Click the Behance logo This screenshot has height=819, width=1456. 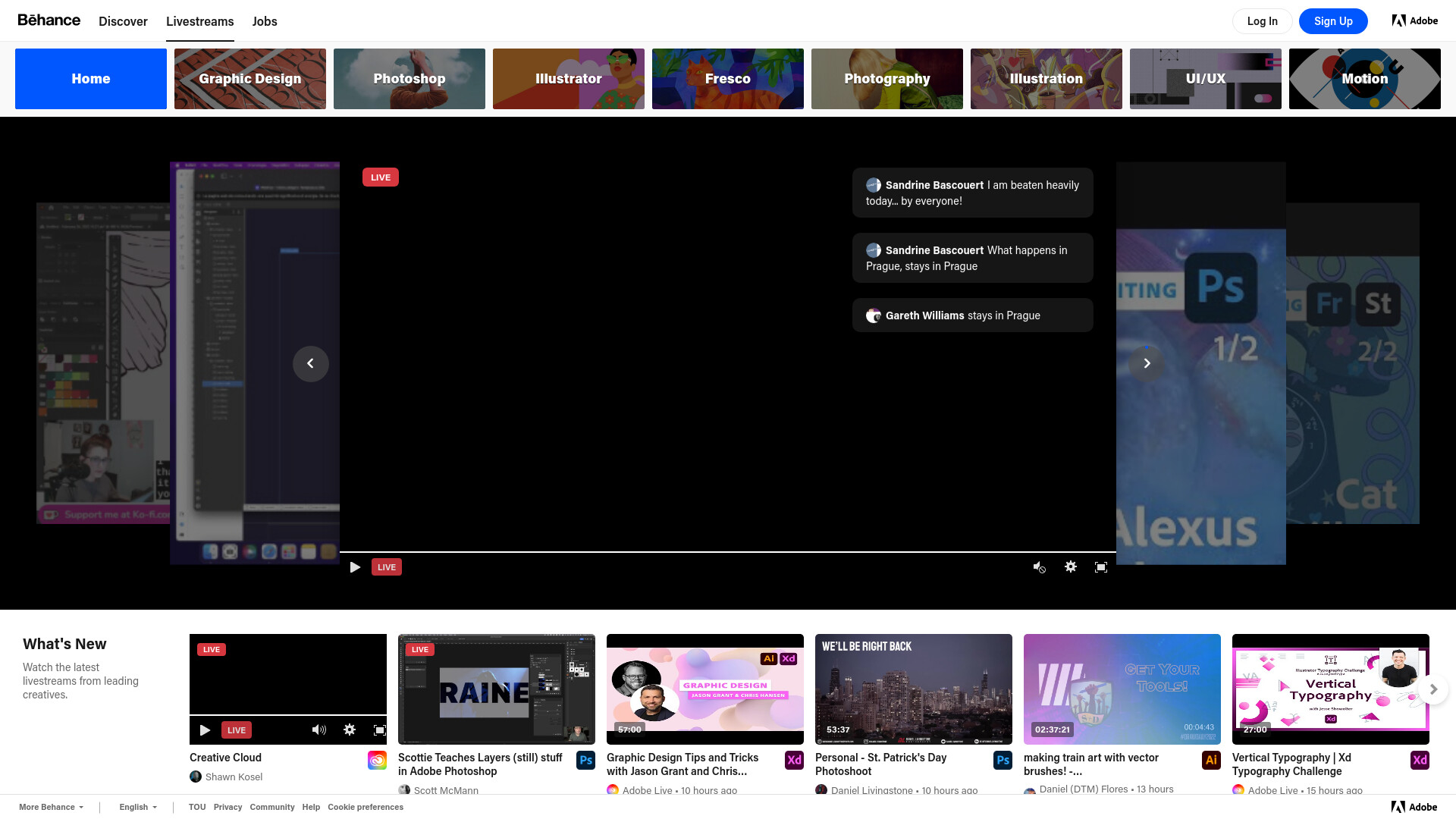tap(49, 20)
